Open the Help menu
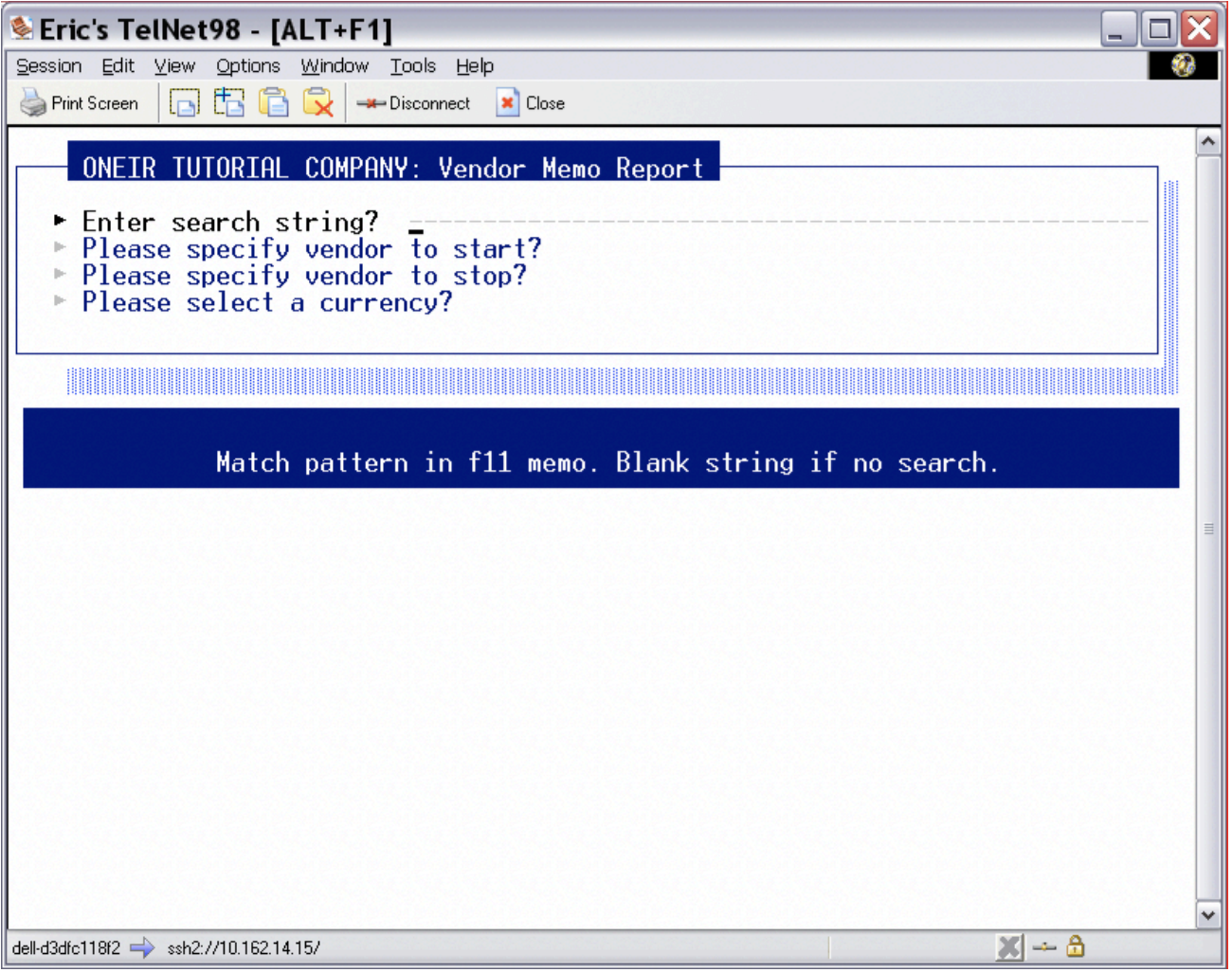The width and height of the screenshot is (1232, 972). pyautogui.click(x=475, y=66)
